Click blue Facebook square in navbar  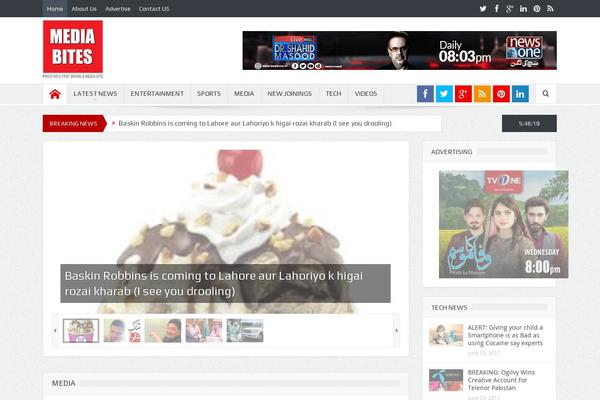pos(425,94)
